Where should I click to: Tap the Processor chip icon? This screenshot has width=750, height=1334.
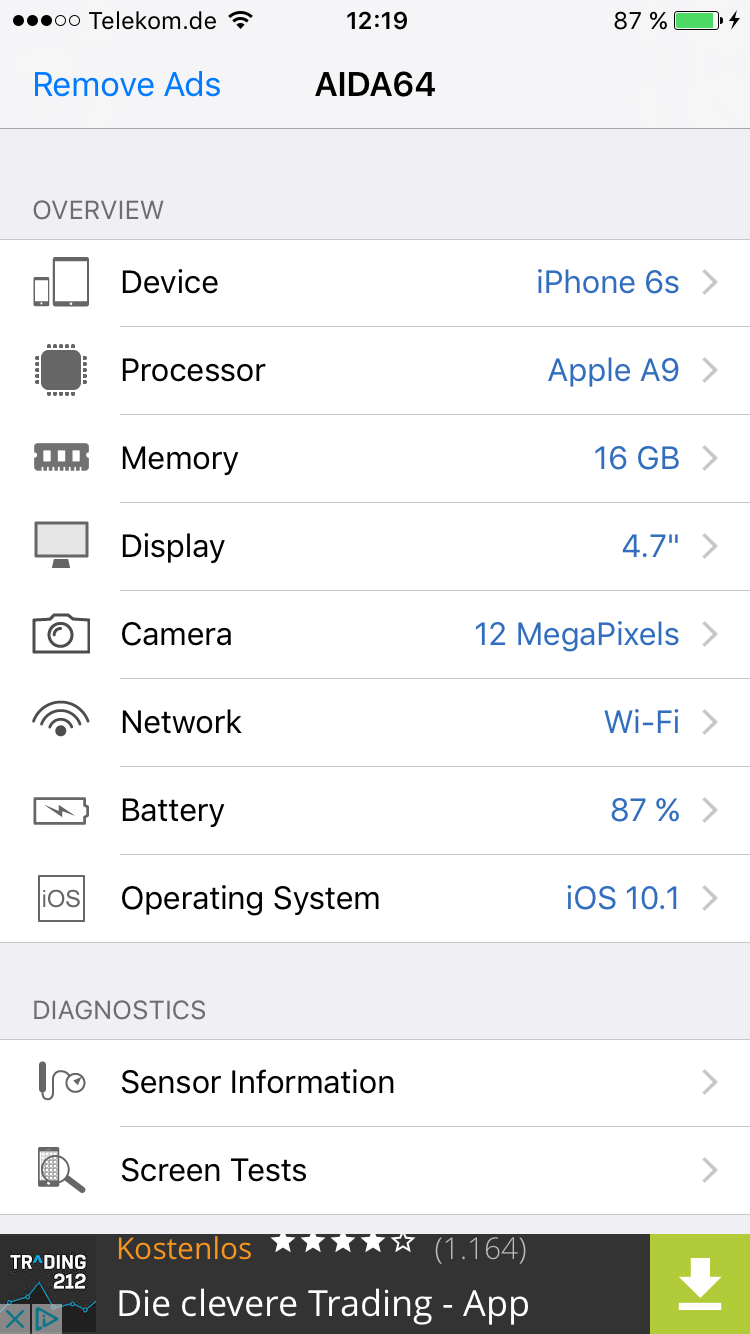pyautogui.click(x=61, y=370)
